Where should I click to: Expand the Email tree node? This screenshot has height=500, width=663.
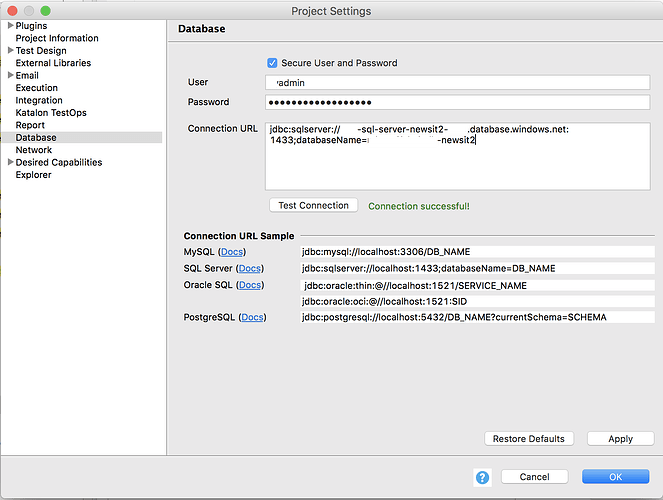click(10, 76)
